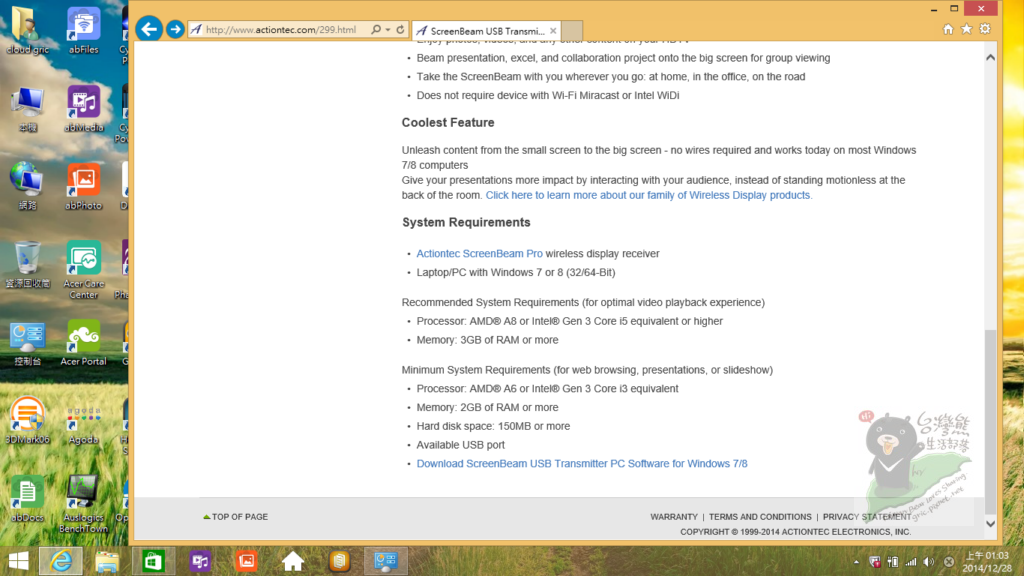Open the orange abPhoto taskbar icon
Viewport: 1024px width, 576px height.
pyautogui.click(x=246, y=561)
